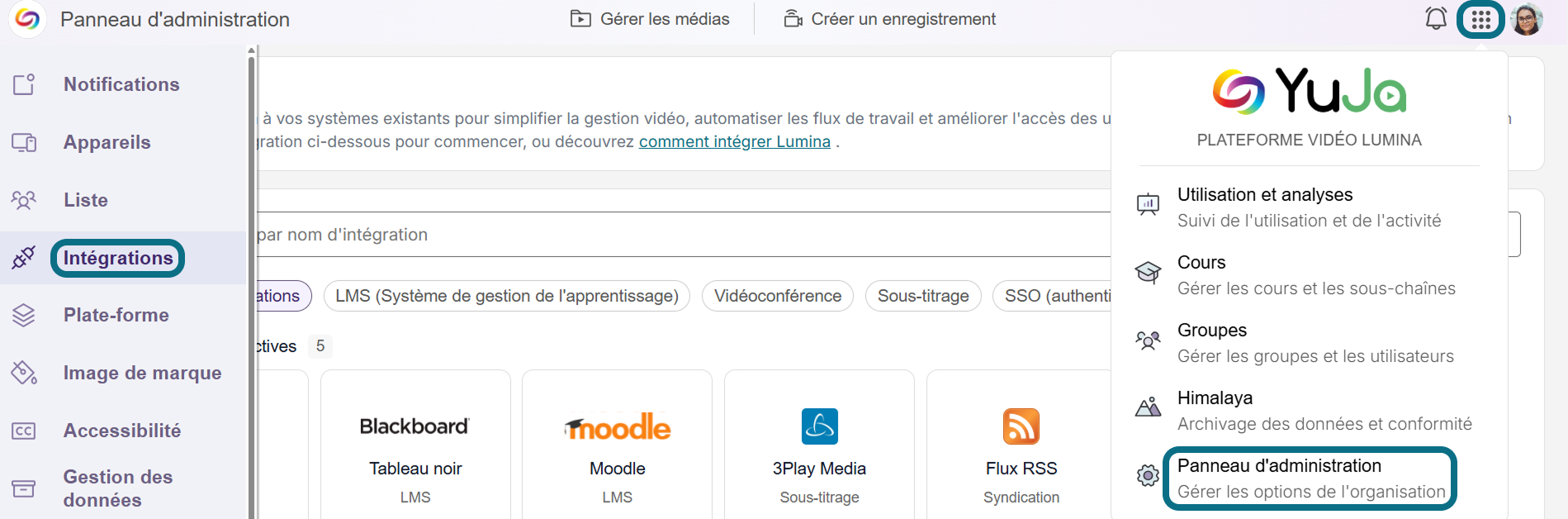Viewport: 1568px width, 519px height.
Task: Open the notifications bell icon
Action: (1436, 18)
